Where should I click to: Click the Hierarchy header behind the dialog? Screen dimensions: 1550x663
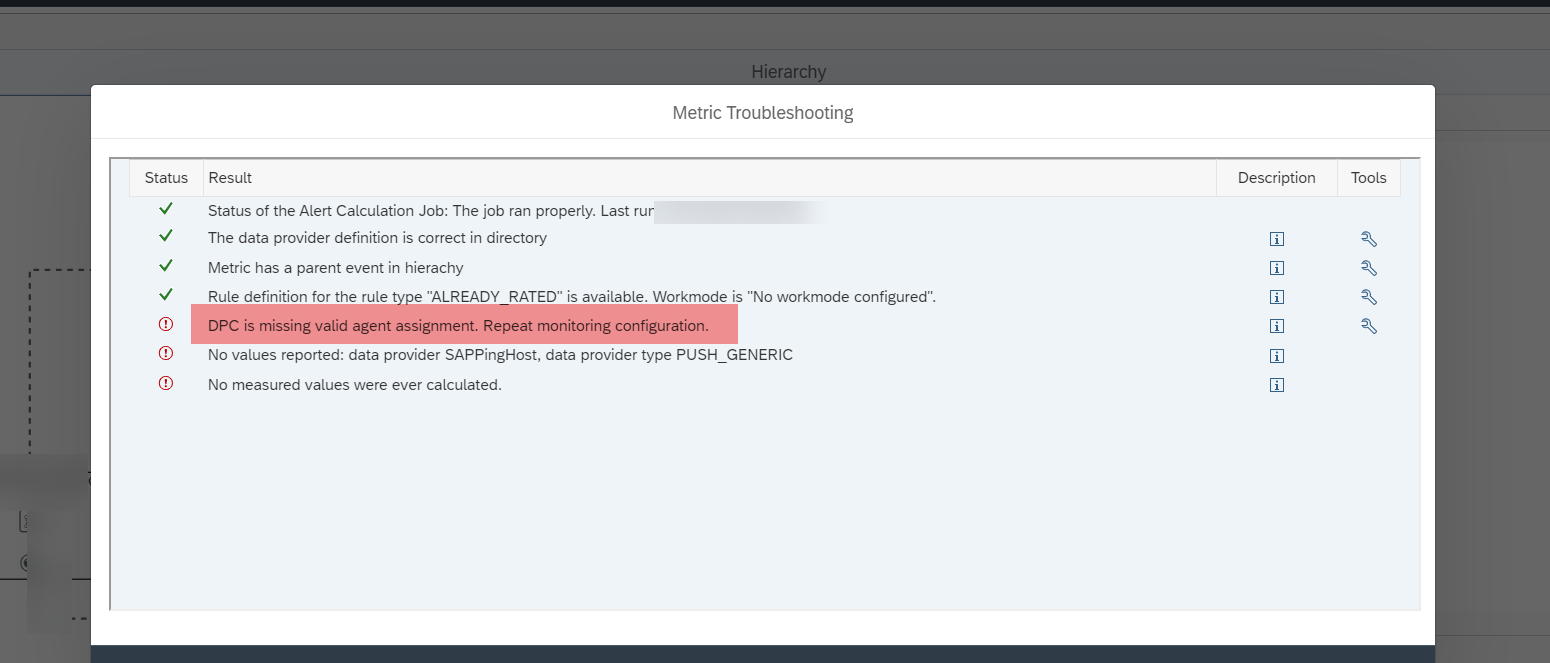(x=789, y=72)
